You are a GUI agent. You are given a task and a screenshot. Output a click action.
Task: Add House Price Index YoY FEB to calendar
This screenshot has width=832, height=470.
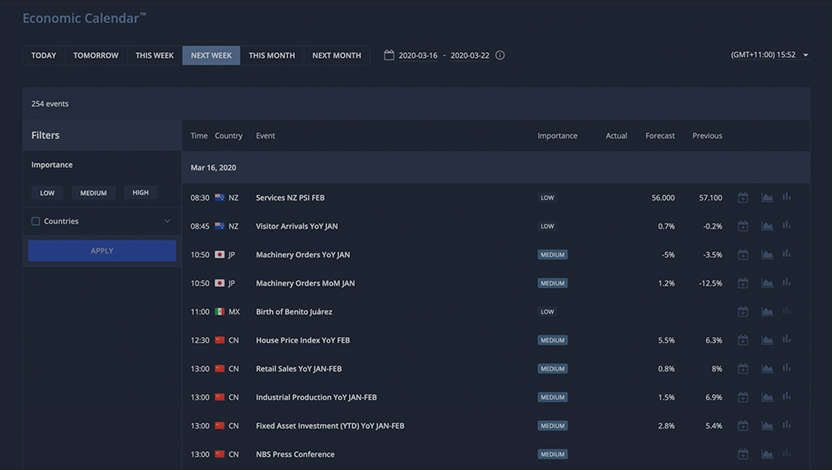pyautogui.click(x=743, y=340)
